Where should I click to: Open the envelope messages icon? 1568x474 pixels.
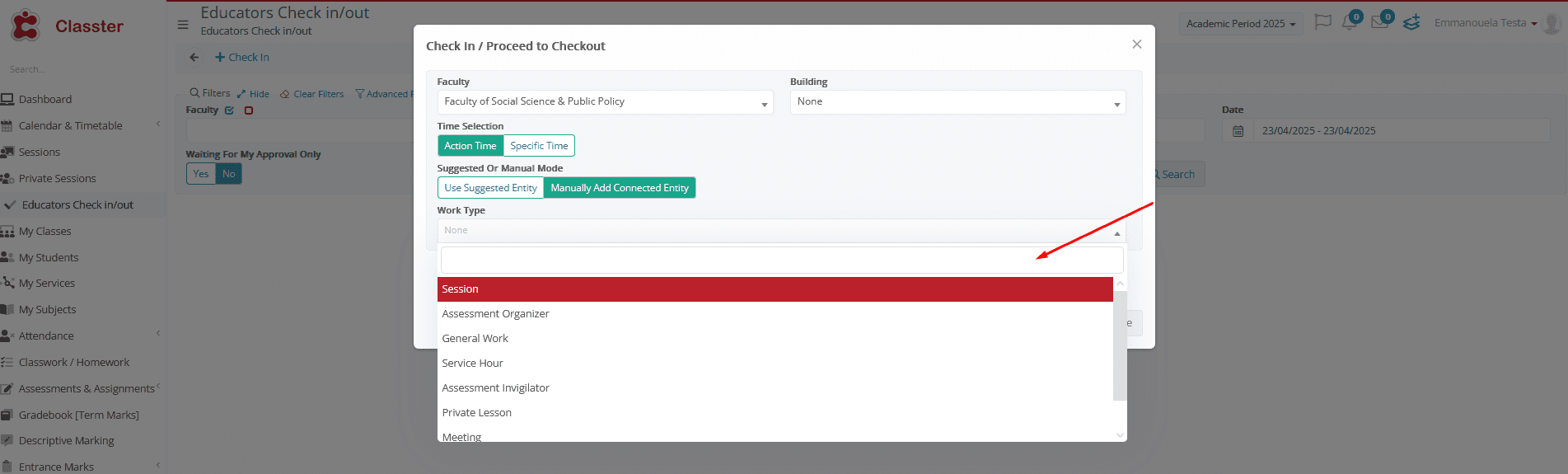(1380, 22)
